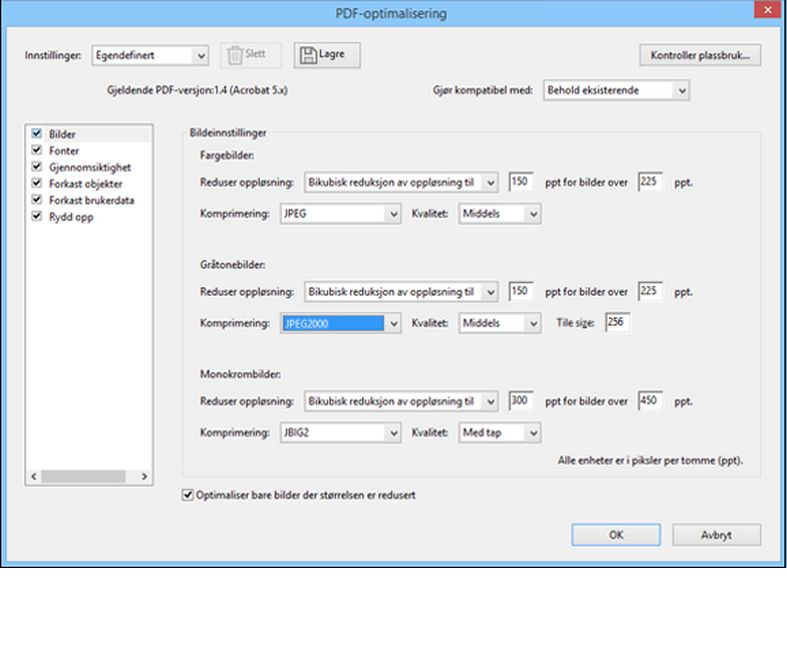The image size is (787, 653).
Task: Open Monokrombilder Reduser oppløsning dropdown
Action: point(401,401)
